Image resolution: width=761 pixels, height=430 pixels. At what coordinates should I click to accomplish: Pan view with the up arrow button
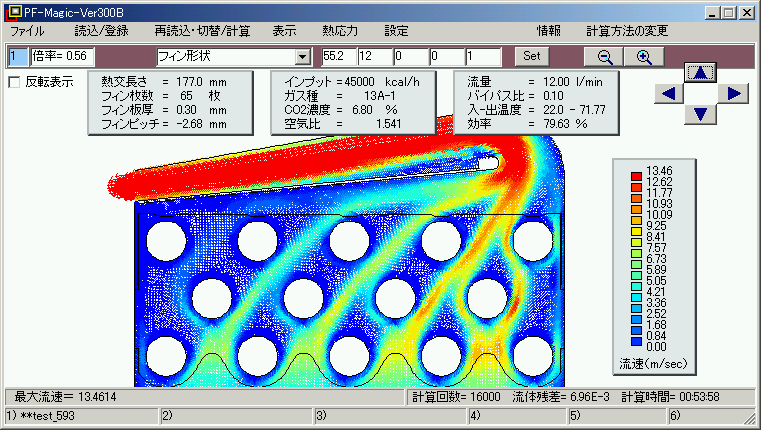pos(700,72)
